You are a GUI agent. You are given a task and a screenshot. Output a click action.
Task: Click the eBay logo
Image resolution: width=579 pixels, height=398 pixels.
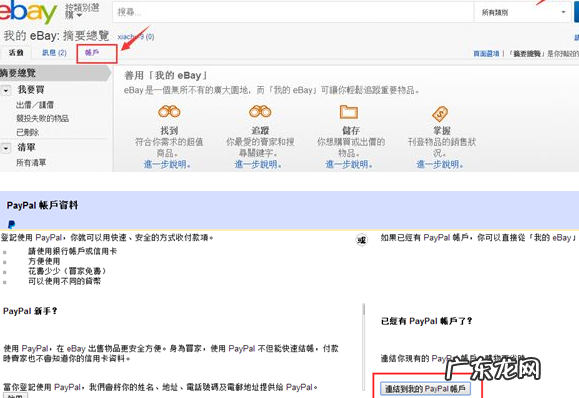(28, 12)
